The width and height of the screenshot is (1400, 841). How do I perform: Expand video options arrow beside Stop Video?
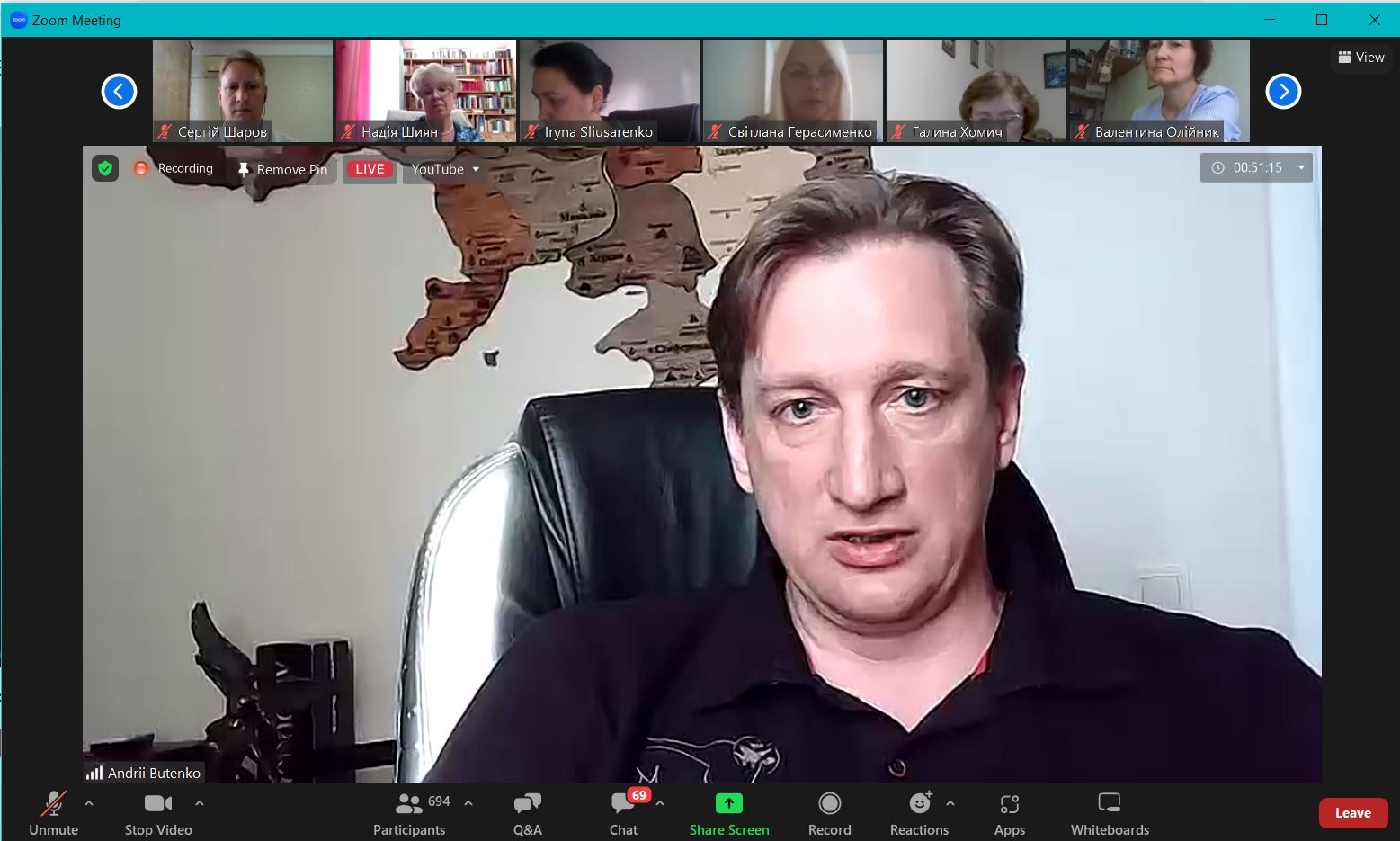pos(200,803)
